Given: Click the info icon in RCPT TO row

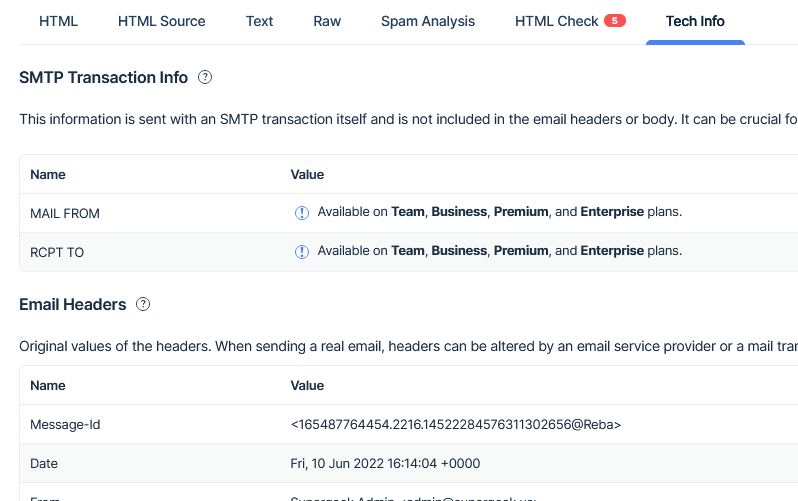Looking at the screenshot, I should click(x=302, y=252).
